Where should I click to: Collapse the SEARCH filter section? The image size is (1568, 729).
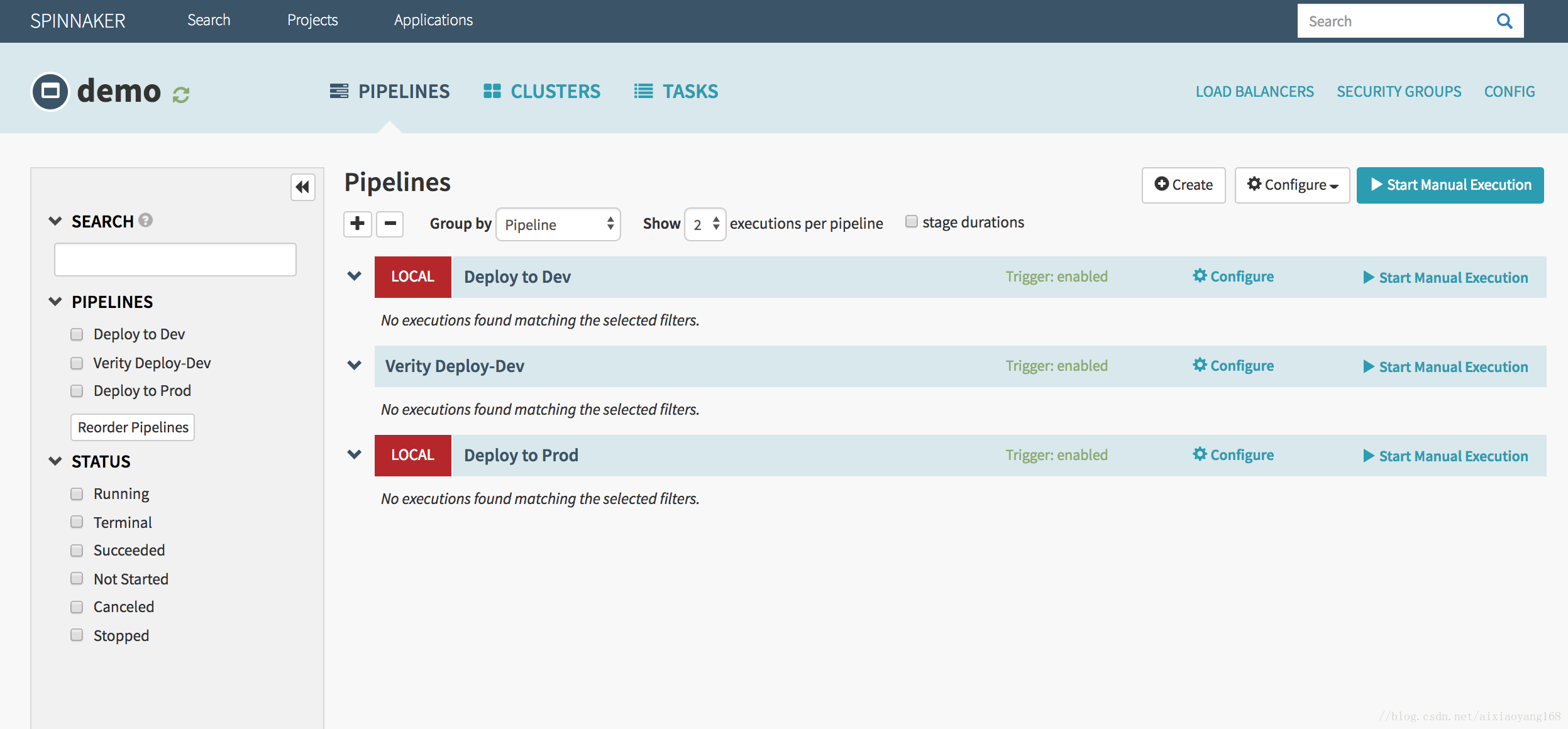coord(55,221)
